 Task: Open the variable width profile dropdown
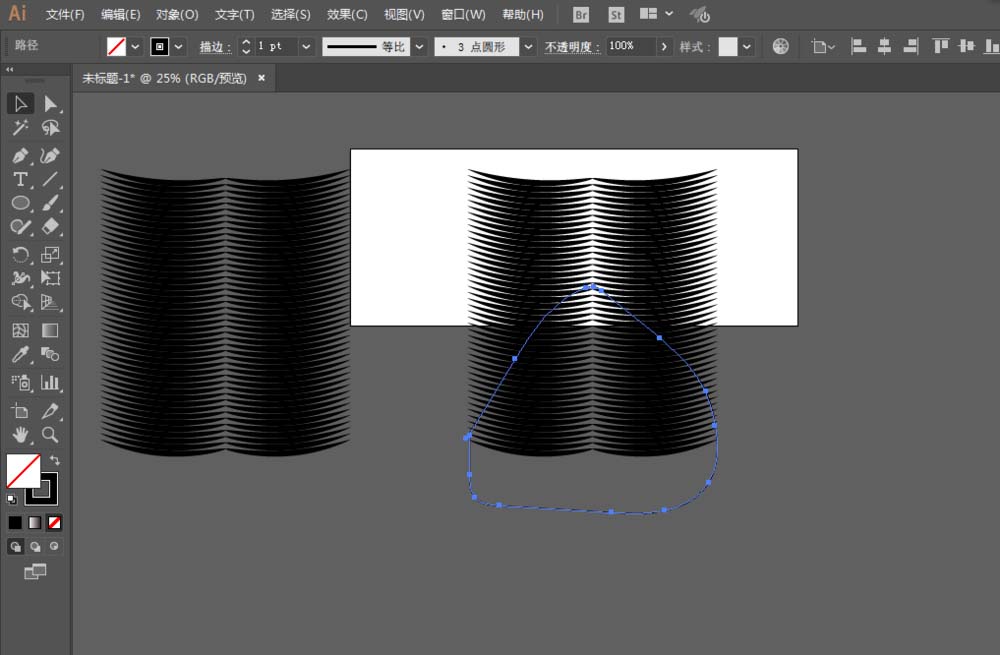point(420,46)
